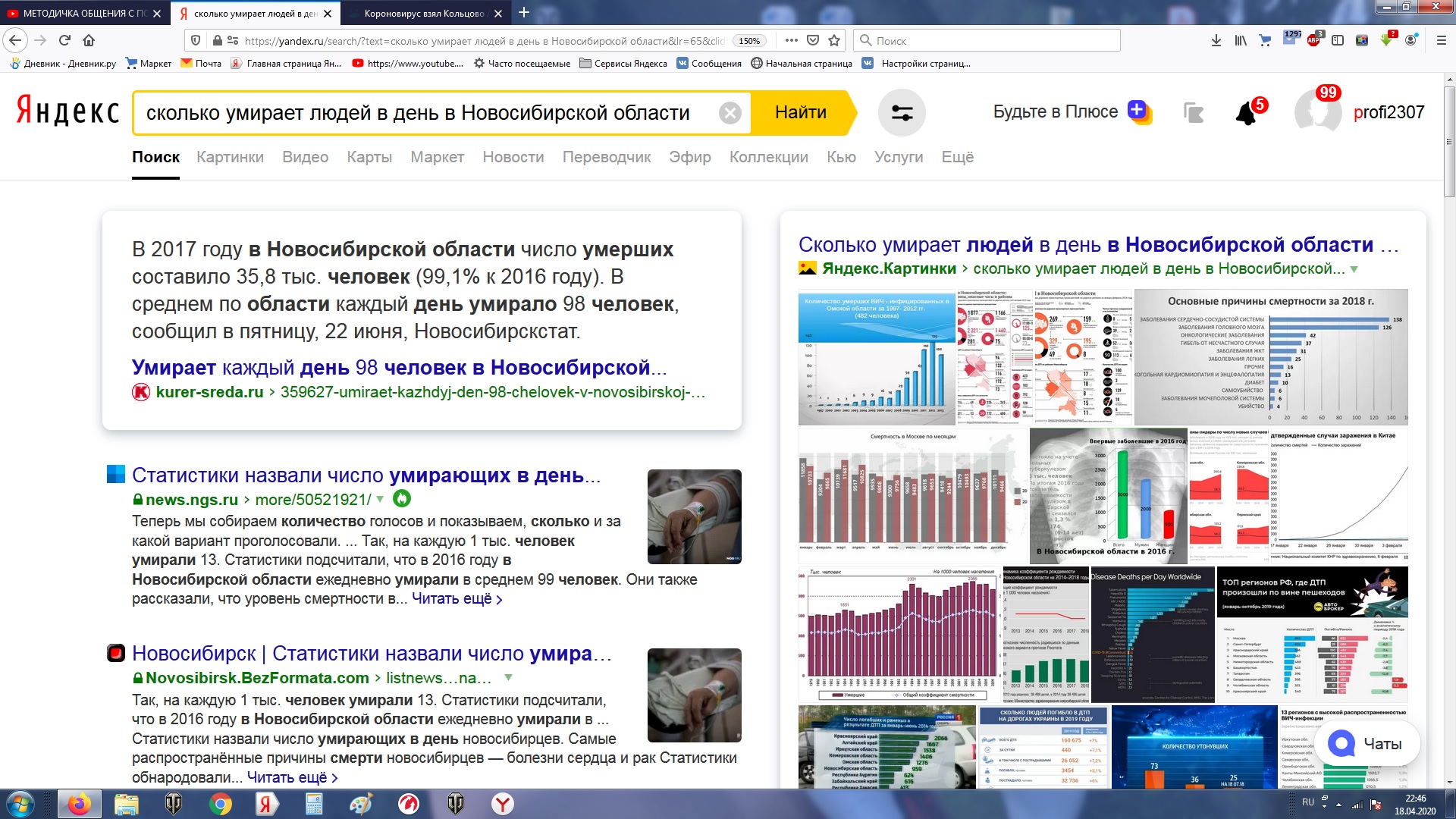Open Yandex search filter settings
1456x819 pixels.
click(902, 113)
